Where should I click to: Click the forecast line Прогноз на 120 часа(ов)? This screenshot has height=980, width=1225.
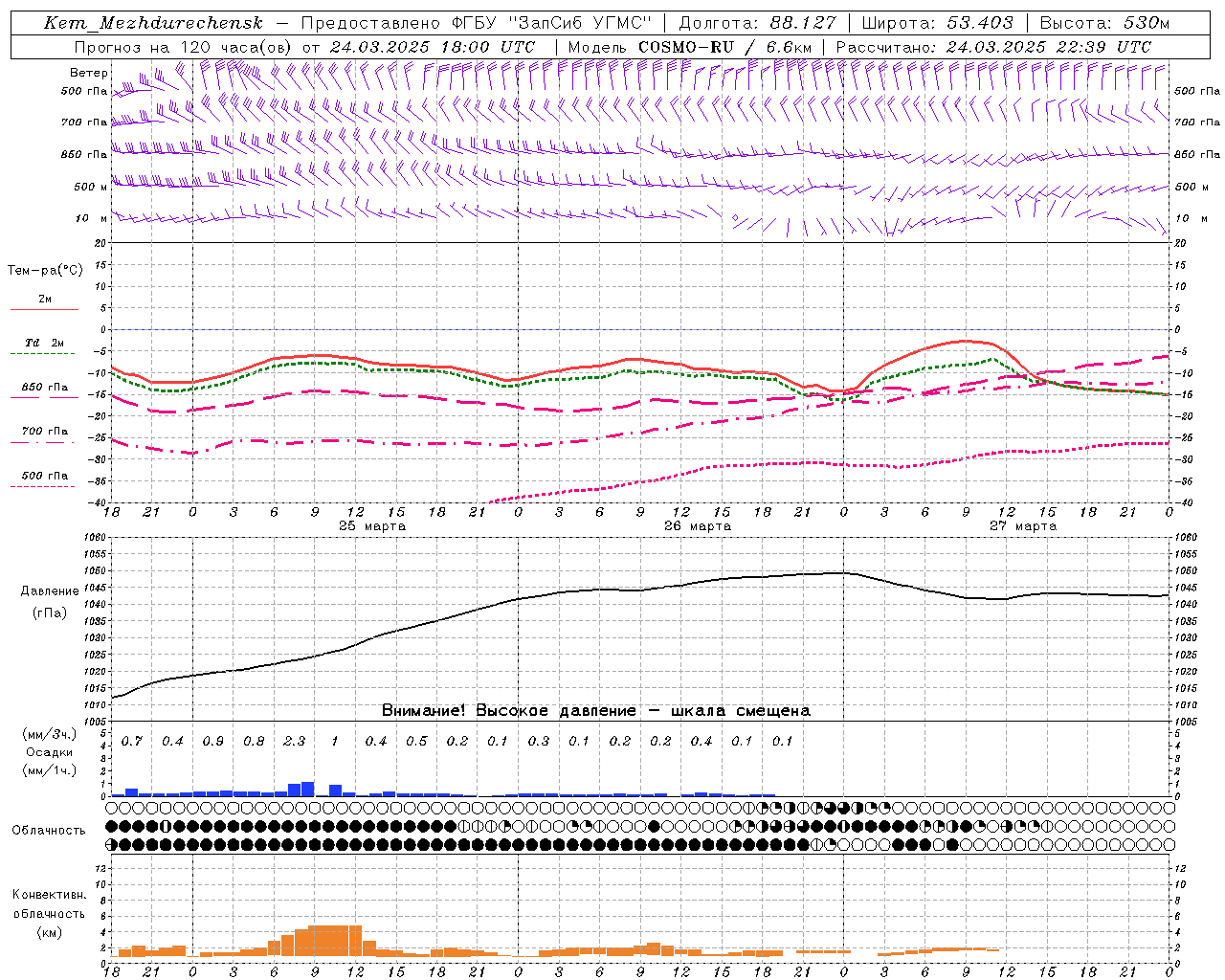pyautogui.click(x=184, y=46)
